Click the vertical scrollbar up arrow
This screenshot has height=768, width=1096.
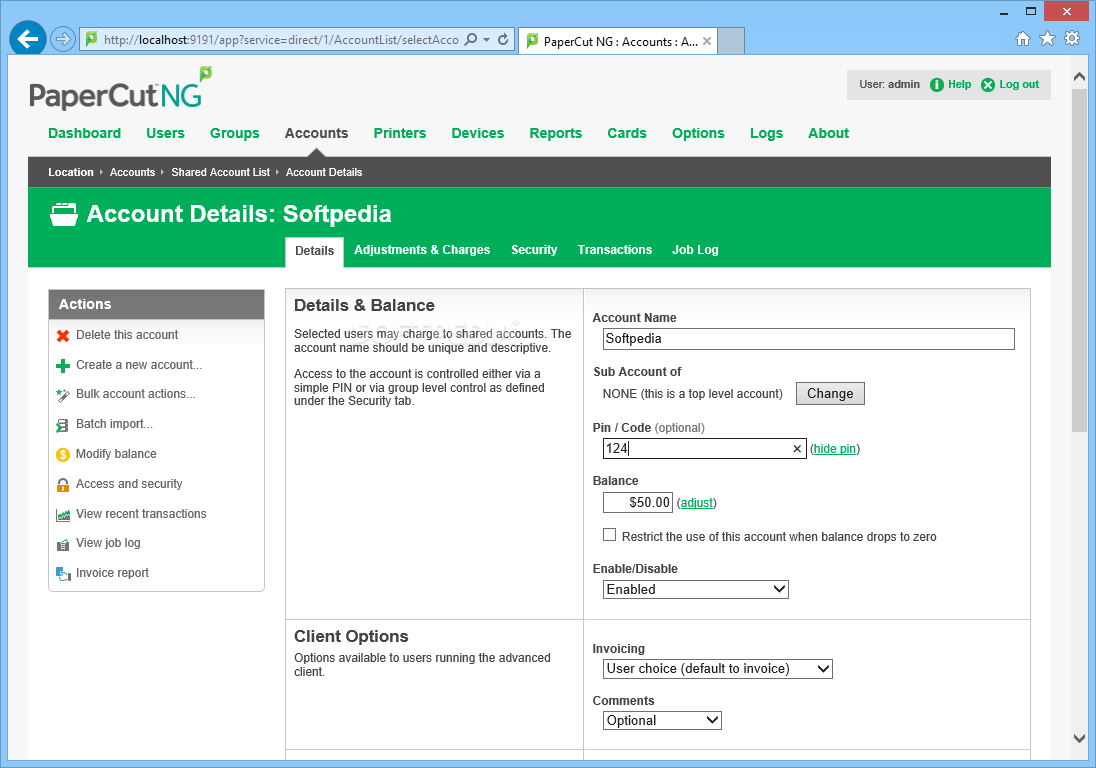[1079, 77]
